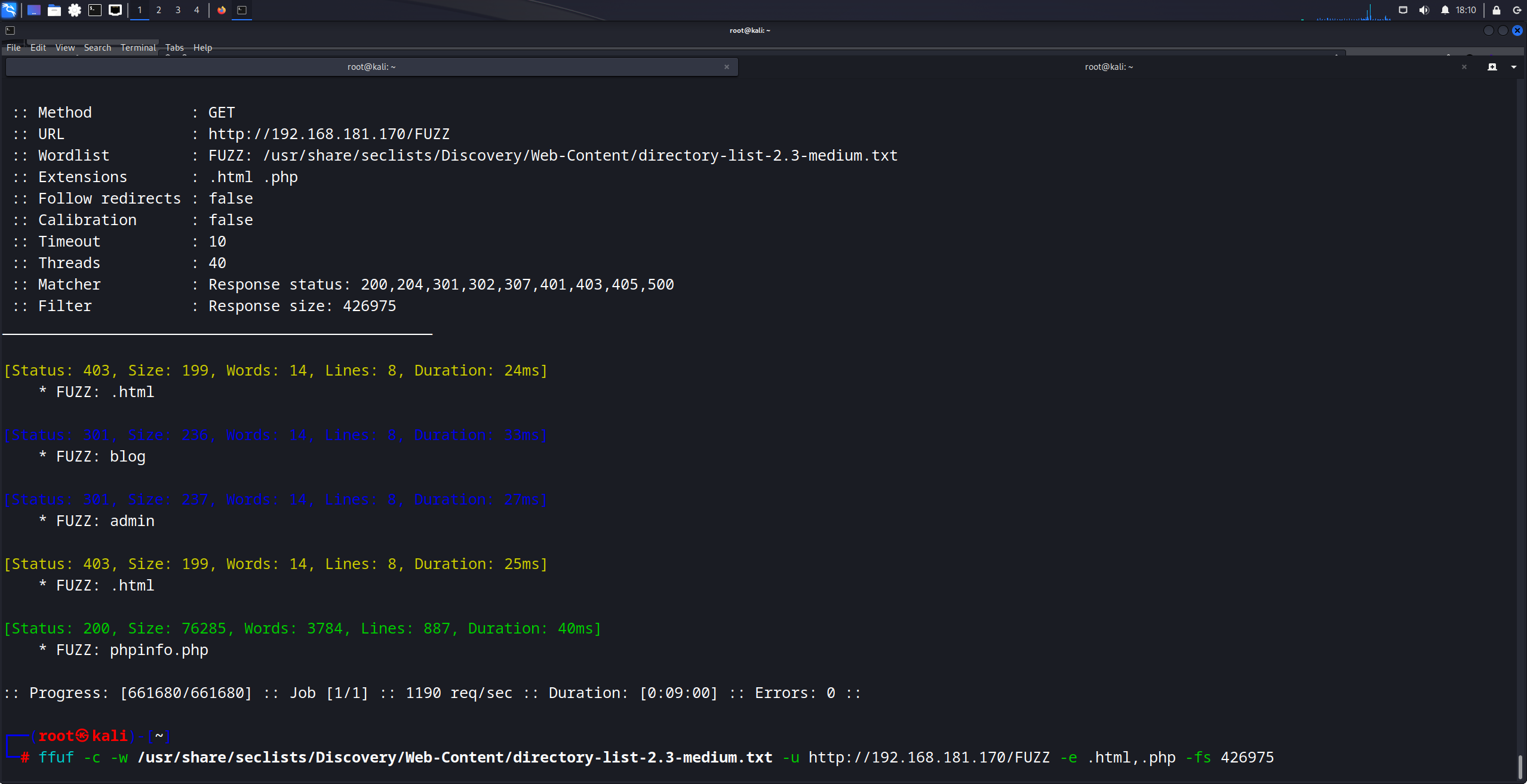Switch to workspace 3
This screenshot has width=1527, height=784.
click(178, 10)
